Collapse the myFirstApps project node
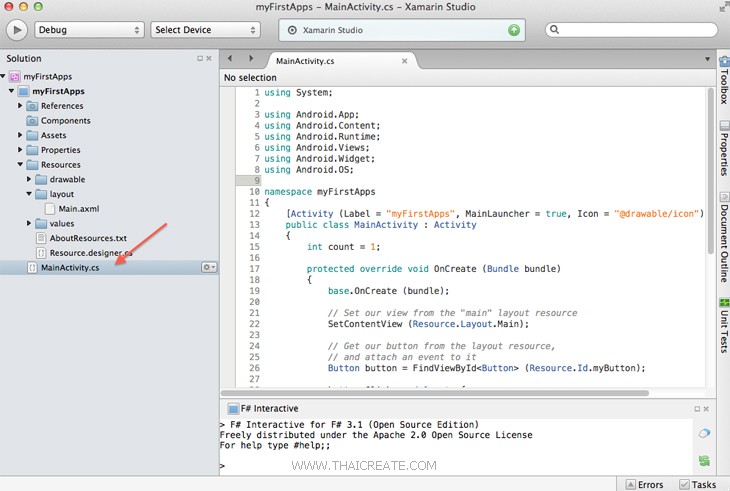730x491 pixels. [x=11, y=91]
